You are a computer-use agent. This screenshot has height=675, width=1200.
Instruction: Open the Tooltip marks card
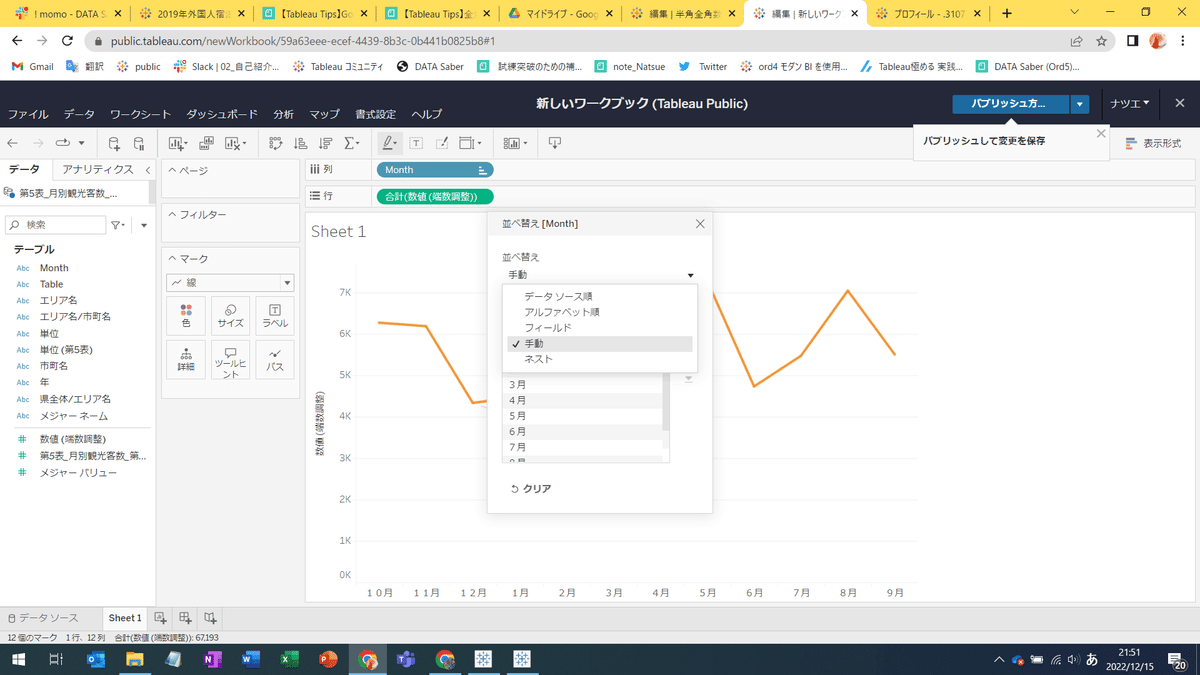tap(231, 360)
